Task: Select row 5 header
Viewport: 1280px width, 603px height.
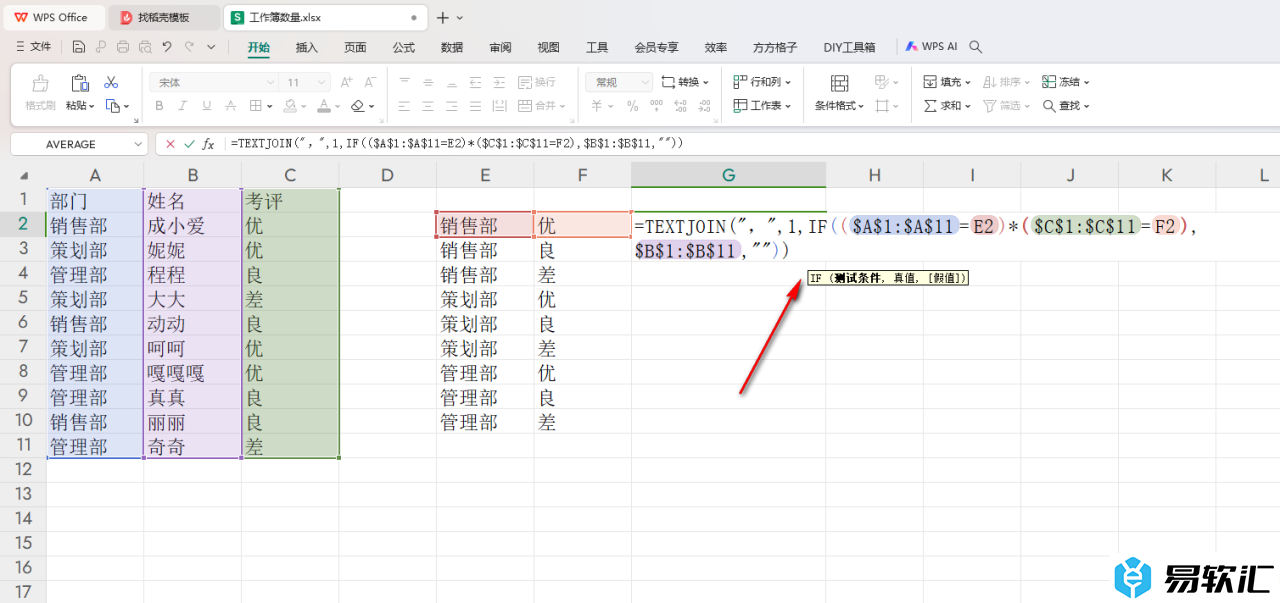Action: coord(22,299)
